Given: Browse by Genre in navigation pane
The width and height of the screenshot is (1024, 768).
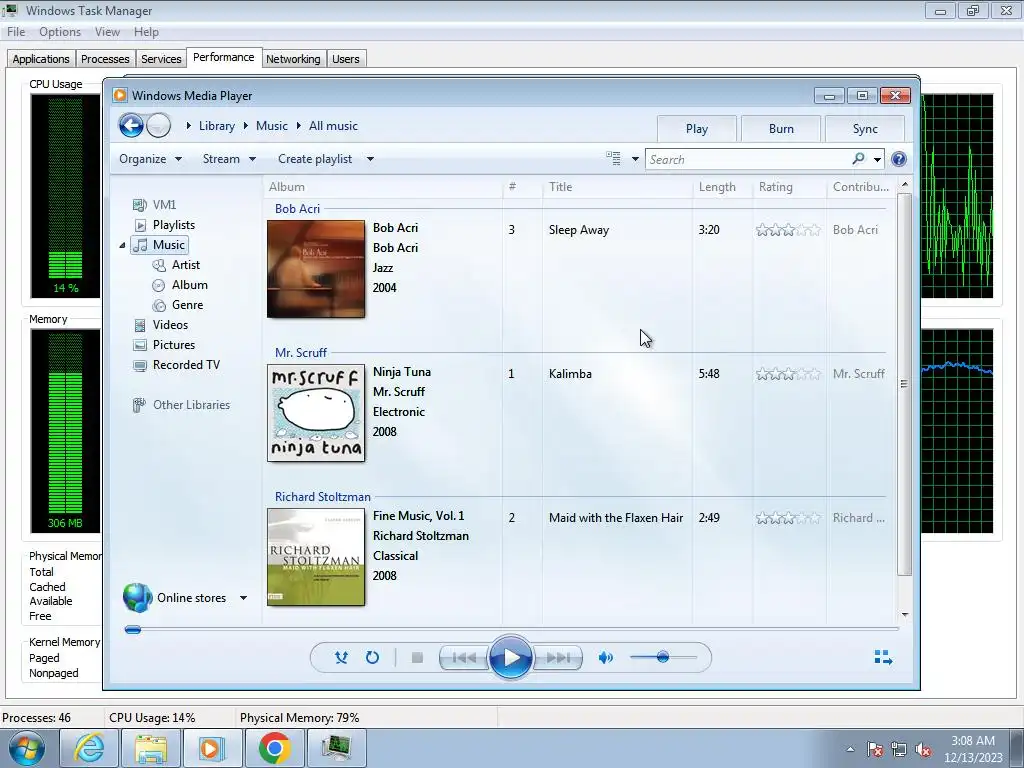Looking at the screenshot, I should pyautogui.click(x=187, y=305).
